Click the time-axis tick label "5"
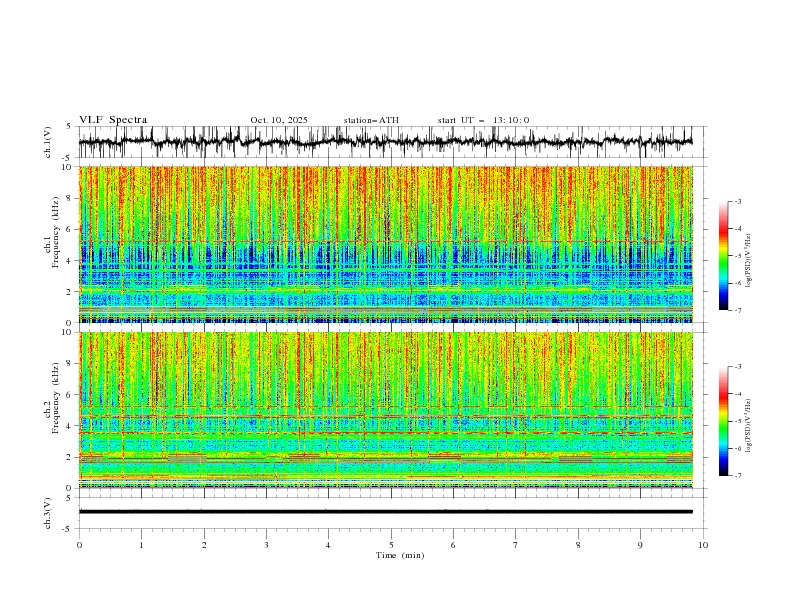This screenshot has width=792, height=612. (x=391, y=545)
